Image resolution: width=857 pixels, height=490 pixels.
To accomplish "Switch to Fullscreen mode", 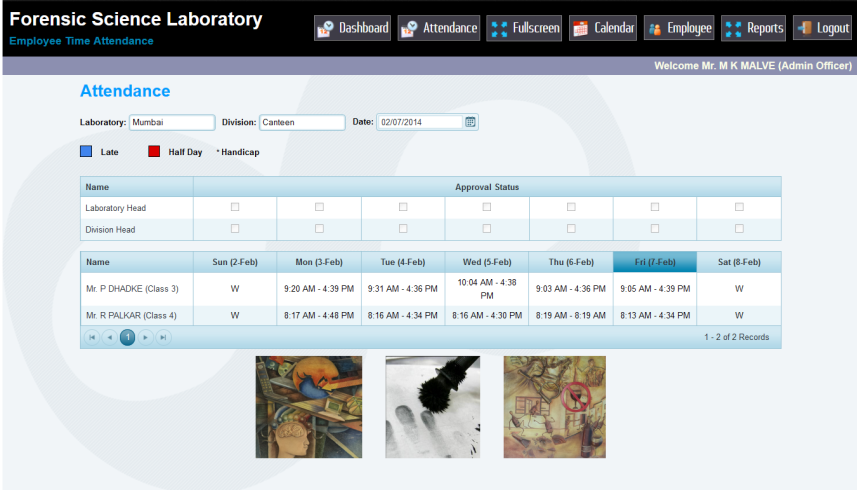I will tap(524, 28).
